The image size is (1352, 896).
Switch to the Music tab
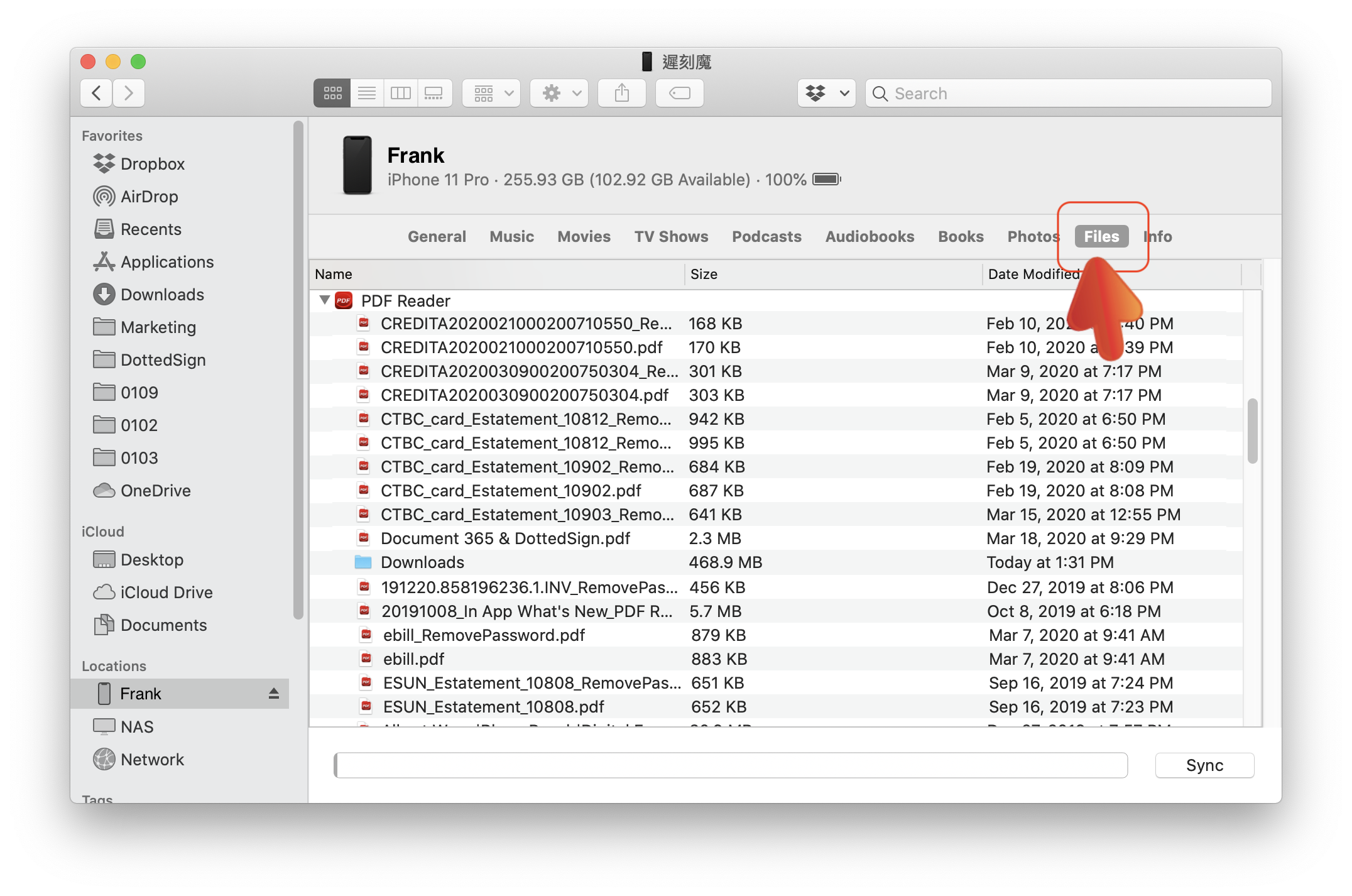pos(511,237)
